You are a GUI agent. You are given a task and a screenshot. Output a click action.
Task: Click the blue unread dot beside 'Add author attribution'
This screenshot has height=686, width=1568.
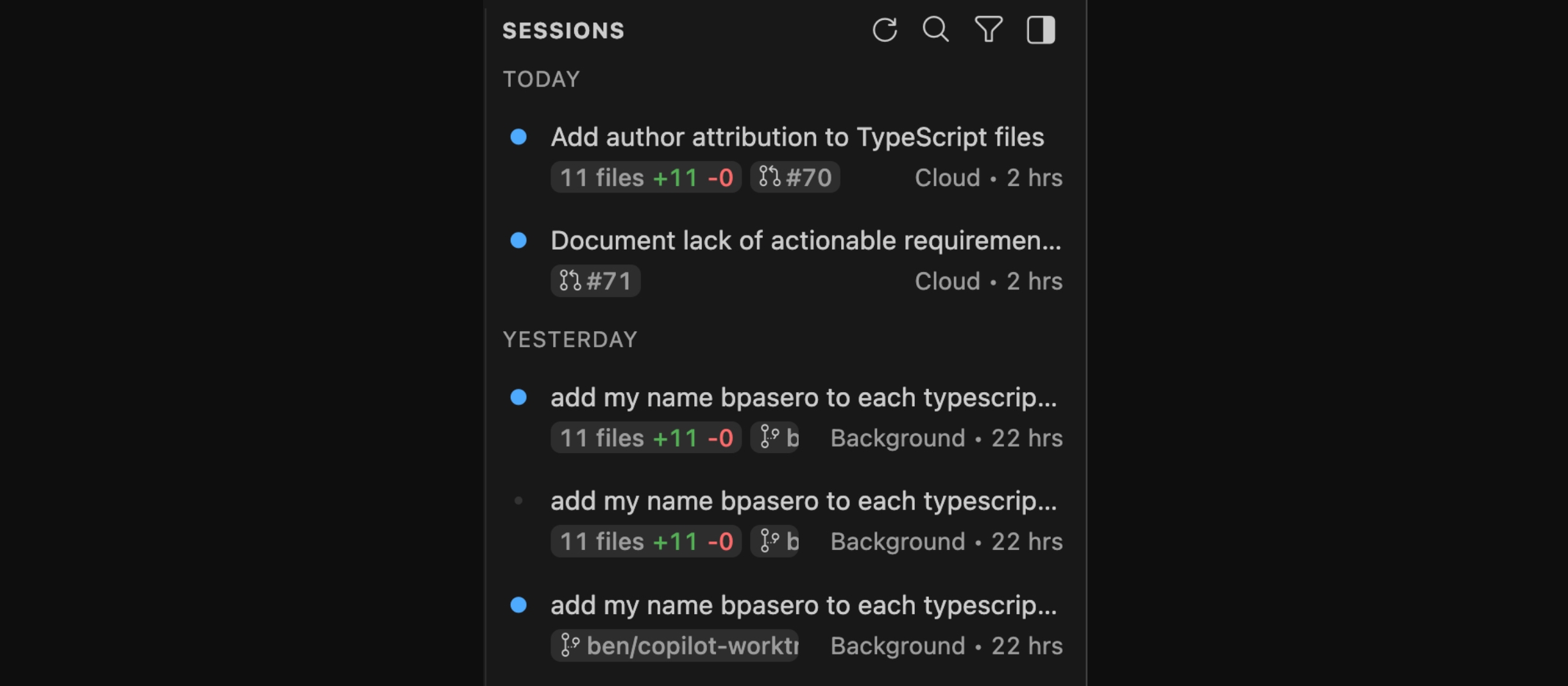(518, 137)
